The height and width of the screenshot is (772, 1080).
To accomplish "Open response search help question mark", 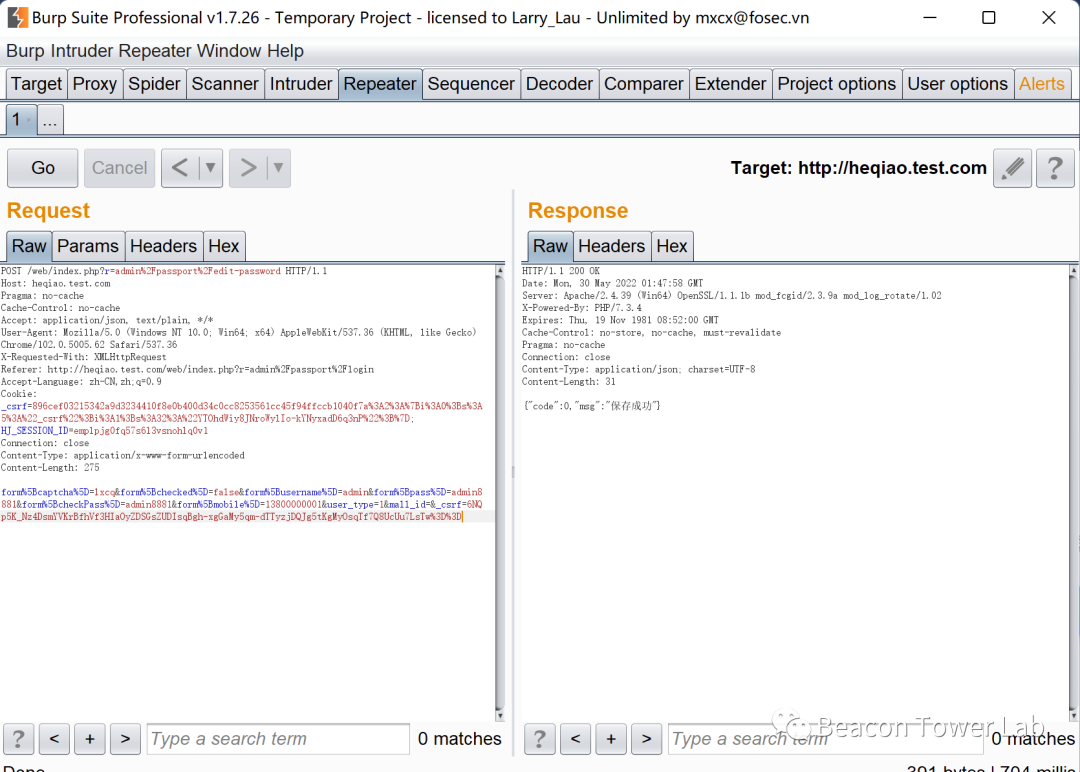I will (x=539, y=739).
